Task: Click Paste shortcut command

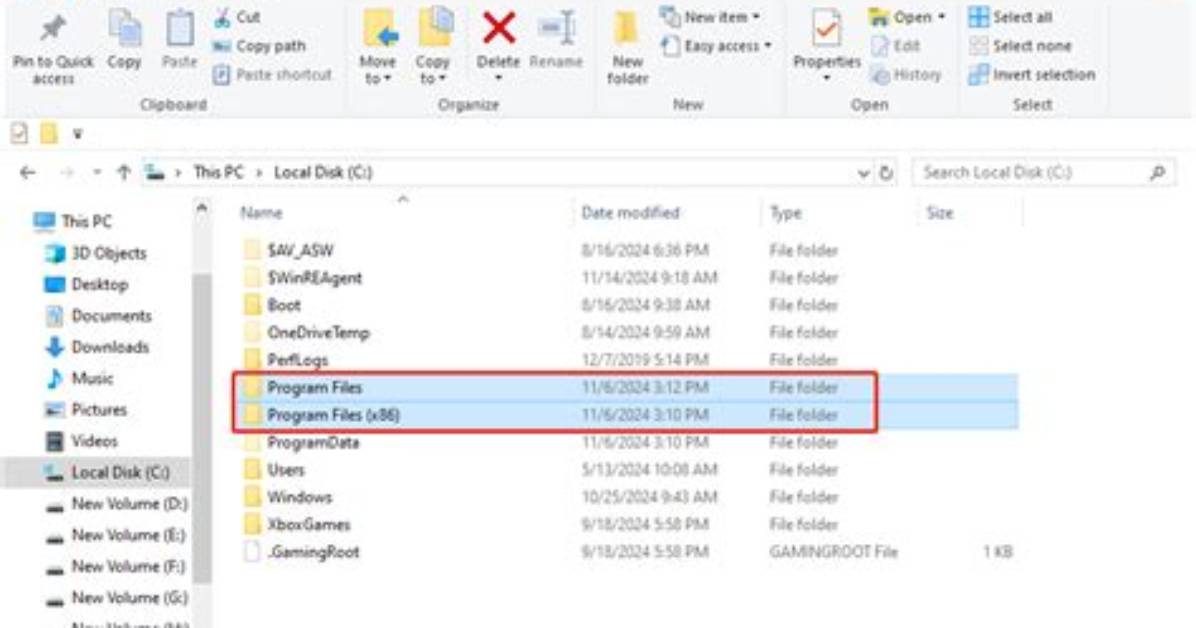Action: pos(272,75)
